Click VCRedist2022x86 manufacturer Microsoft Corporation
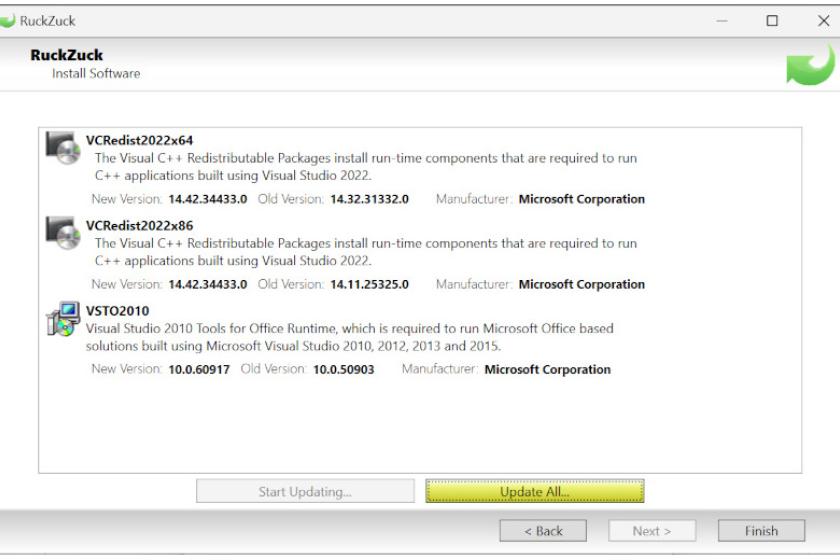 (x=582, y=285)
